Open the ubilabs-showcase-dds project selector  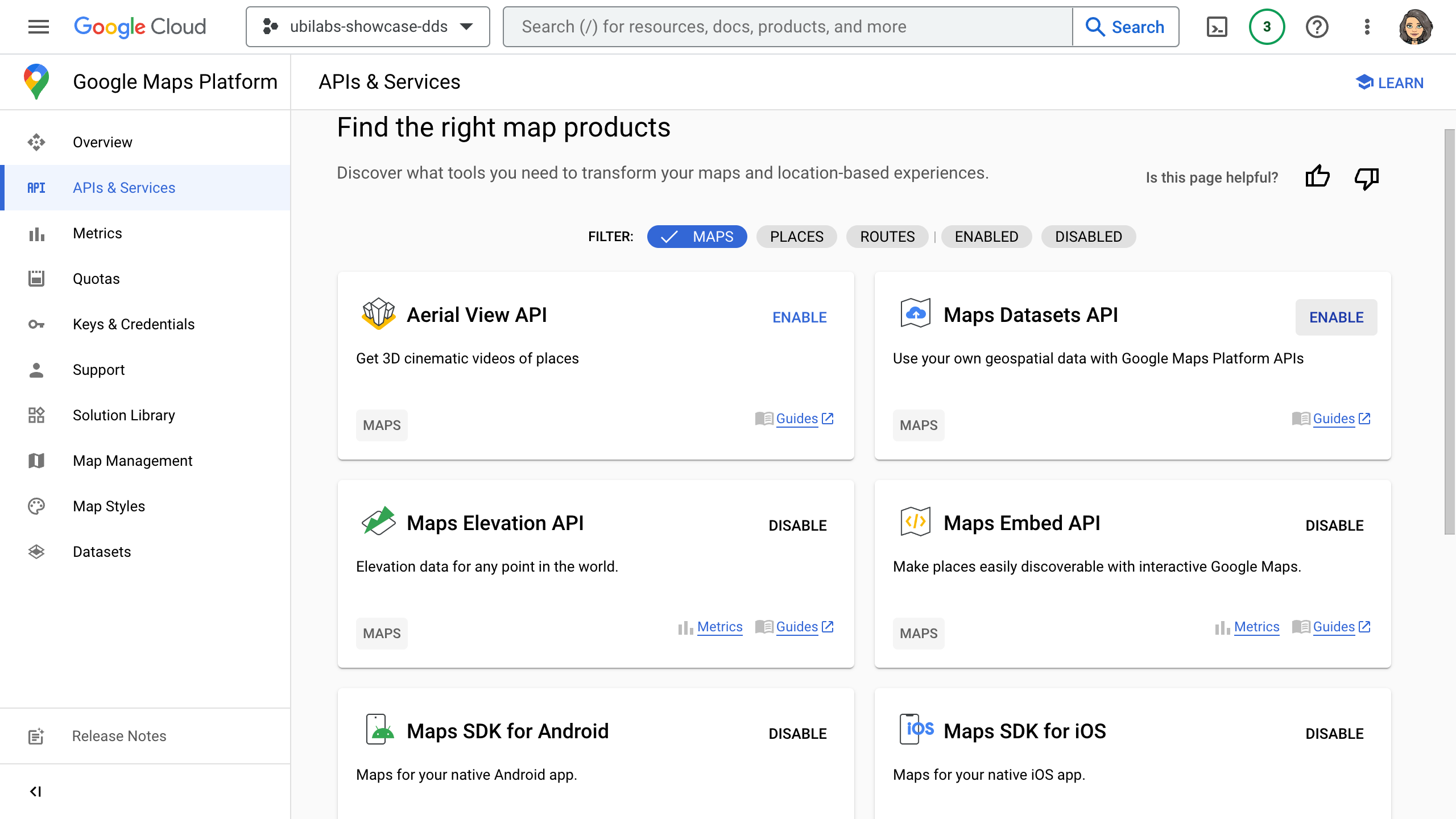[x=367, y=26]
